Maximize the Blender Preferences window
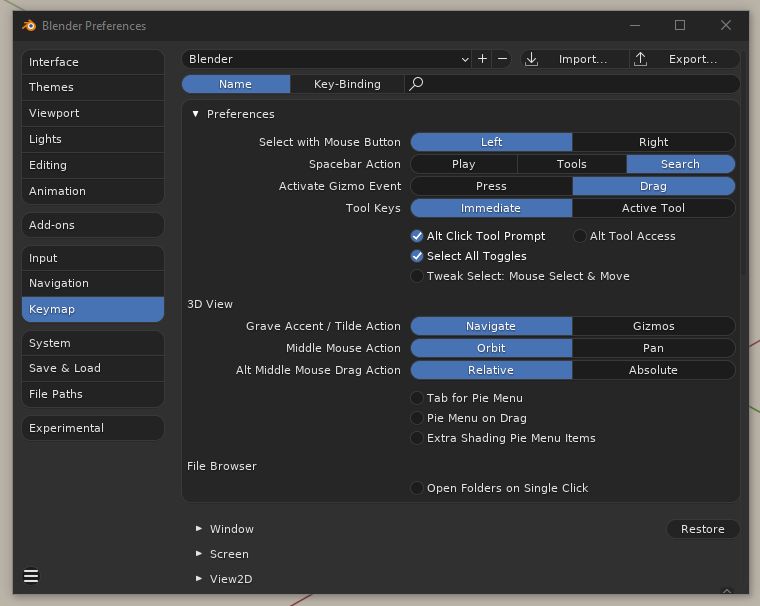Viewport: 760px width, 606px height. coord(680,25)
